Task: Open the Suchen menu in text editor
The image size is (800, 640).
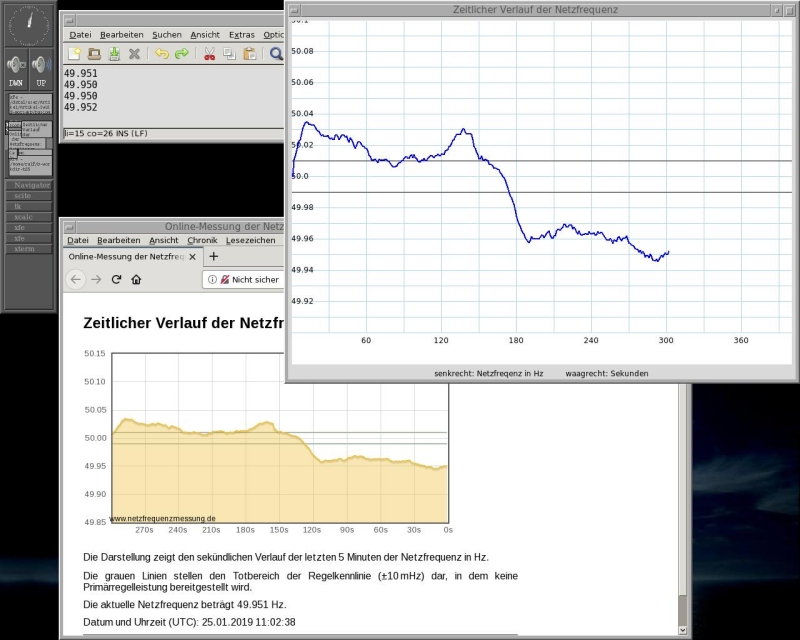Action: (x=167, y=34)
